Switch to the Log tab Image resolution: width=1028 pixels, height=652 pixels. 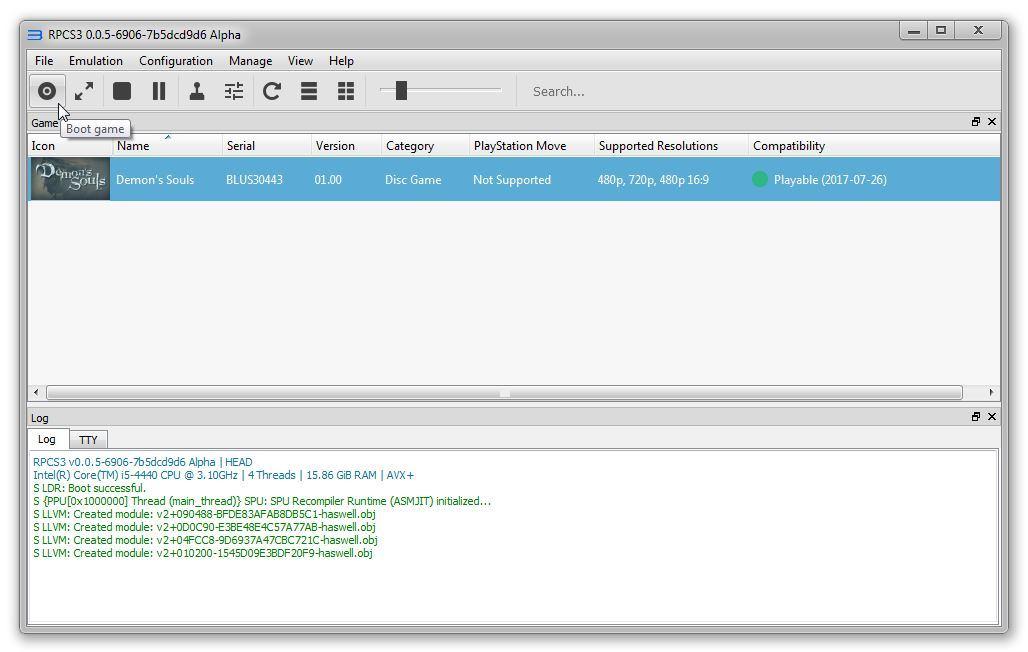47,439
